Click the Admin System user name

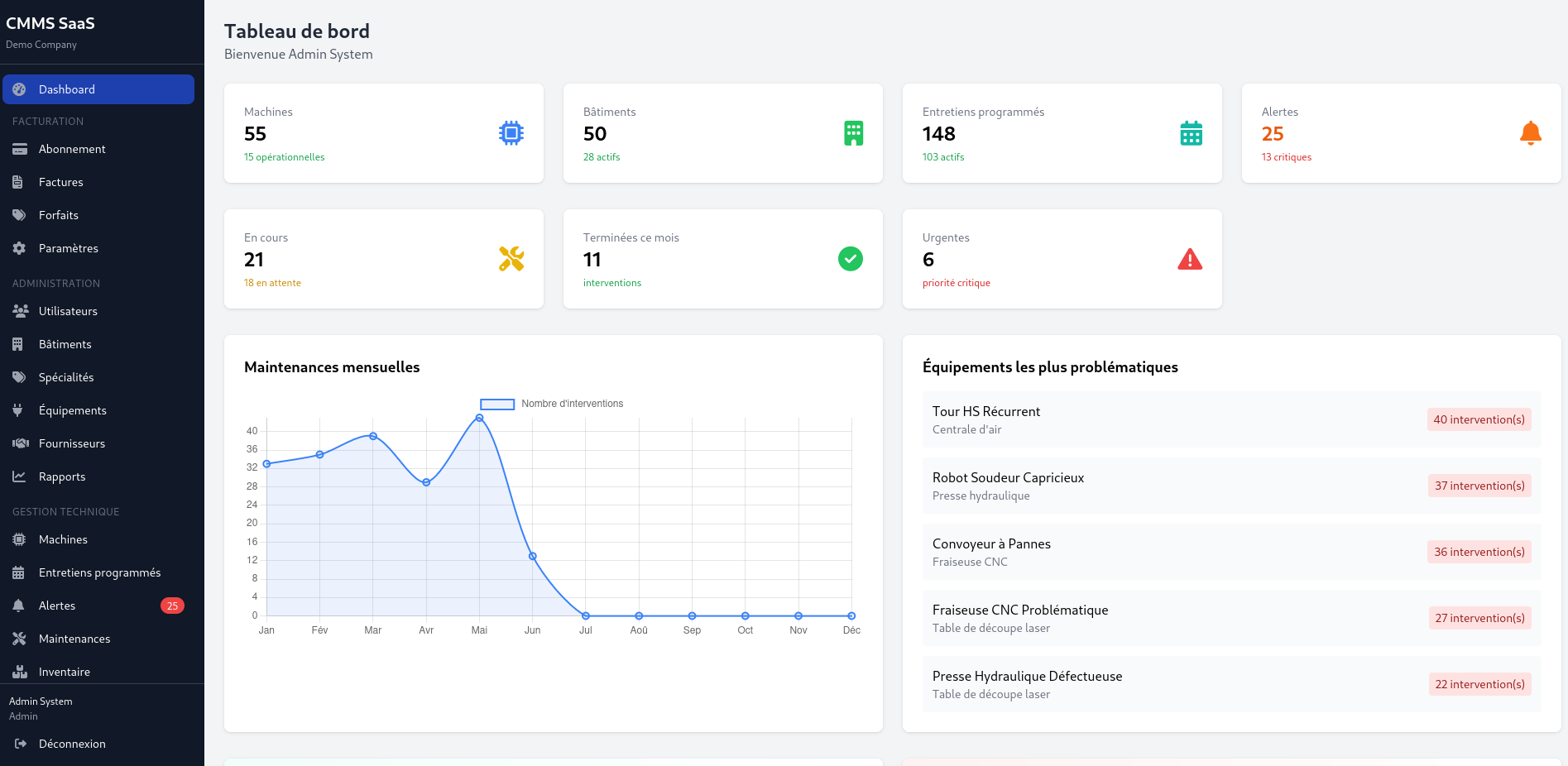41,701
